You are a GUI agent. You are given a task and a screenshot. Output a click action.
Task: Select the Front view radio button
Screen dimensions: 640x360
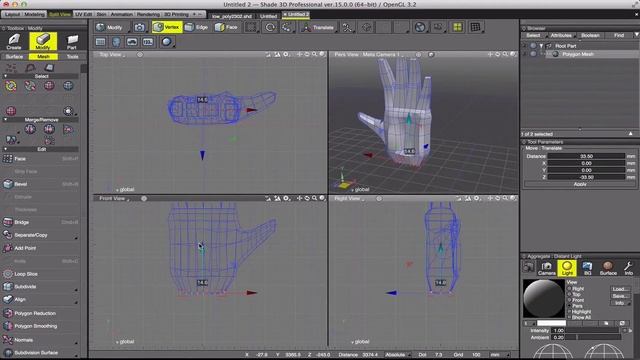(x=569, y=300)
